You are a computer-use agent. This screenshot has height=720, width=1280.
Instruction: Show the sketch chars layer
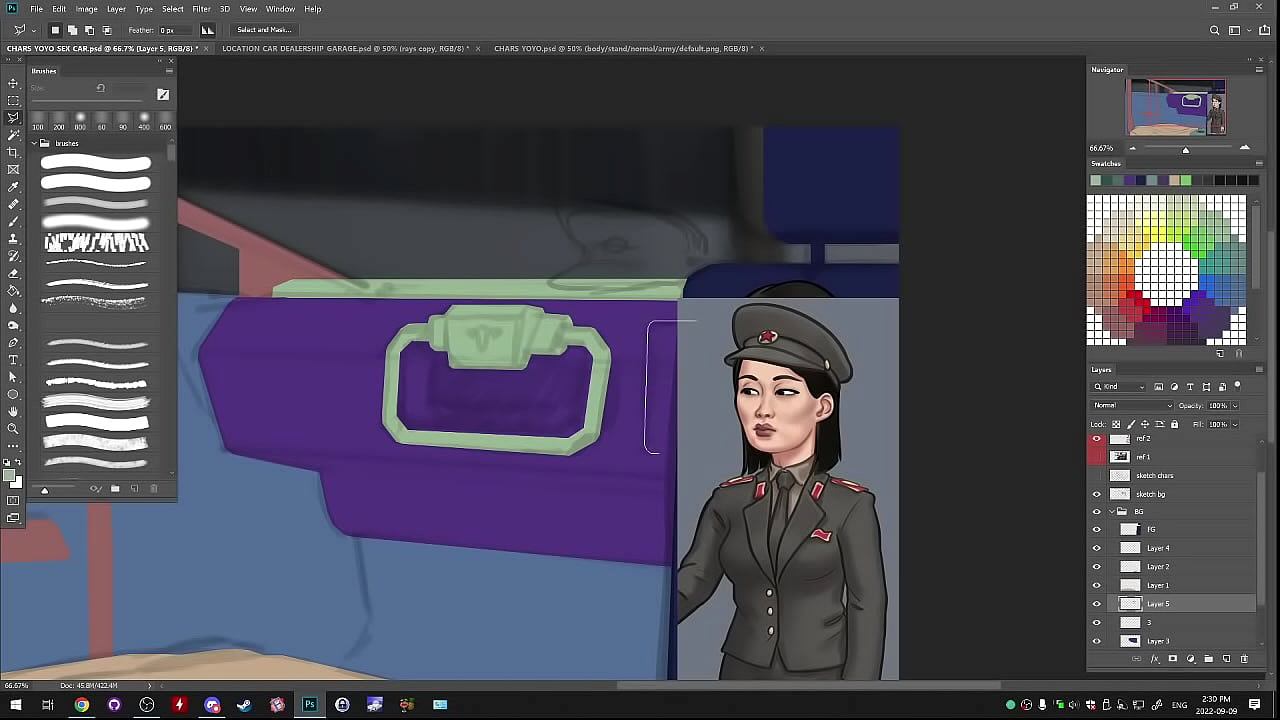(x=1097, y=476)
